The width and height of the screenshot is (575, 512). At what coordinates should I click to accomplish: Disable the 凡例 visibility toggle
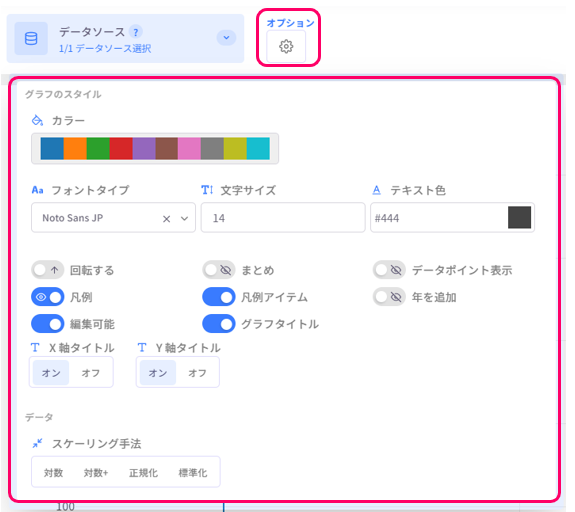point(47,297)
